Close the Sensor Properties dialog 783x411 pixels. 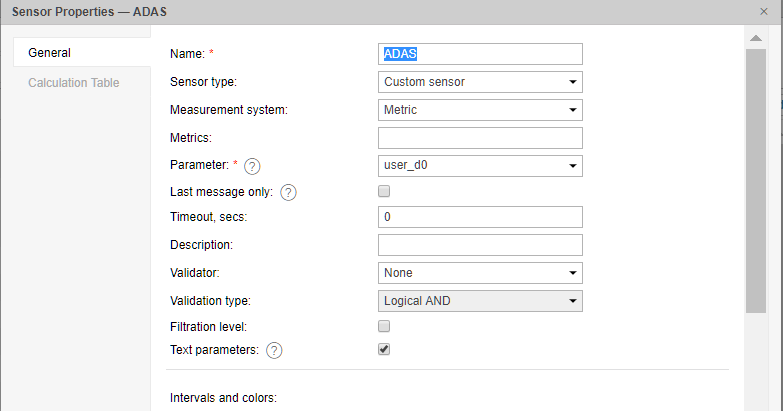tap(764, 10)
